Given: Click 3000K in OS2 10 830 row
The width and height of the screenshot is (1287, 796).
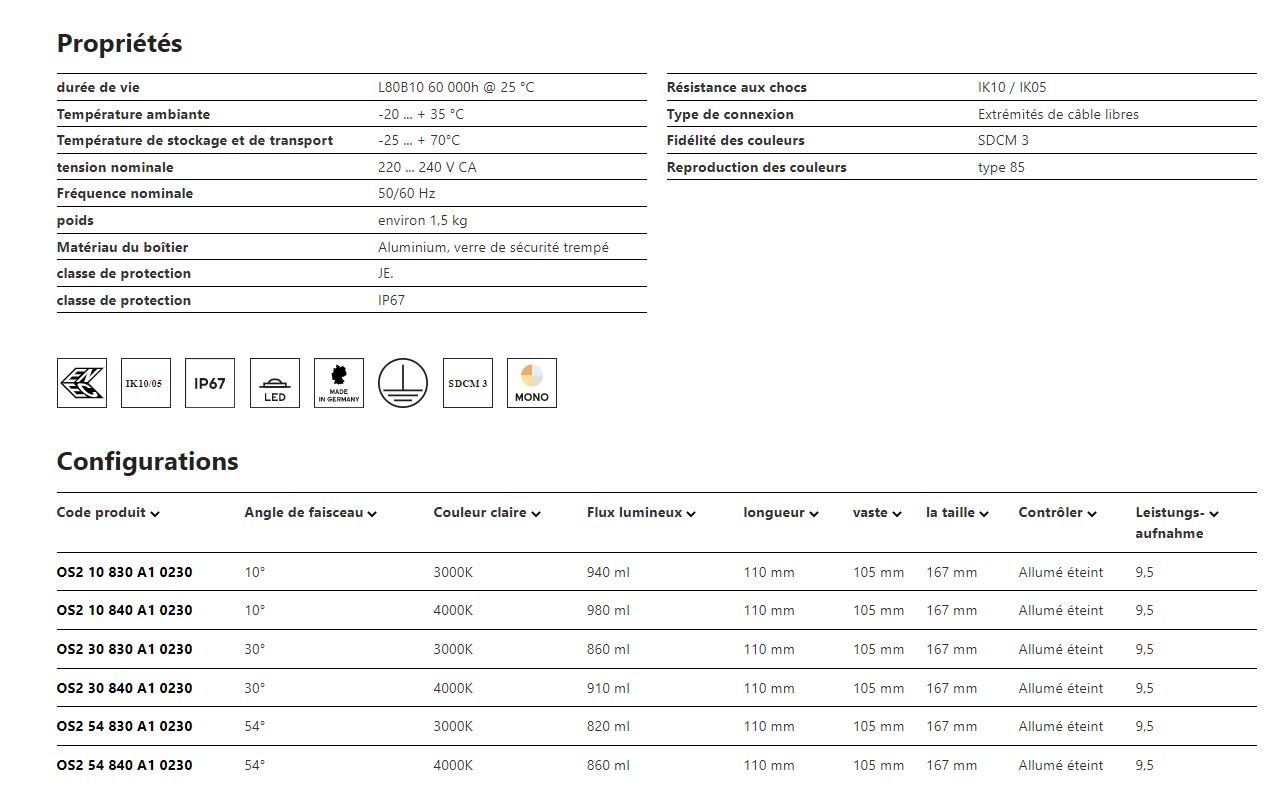Looking at the screenshot, I should point(453,572).
